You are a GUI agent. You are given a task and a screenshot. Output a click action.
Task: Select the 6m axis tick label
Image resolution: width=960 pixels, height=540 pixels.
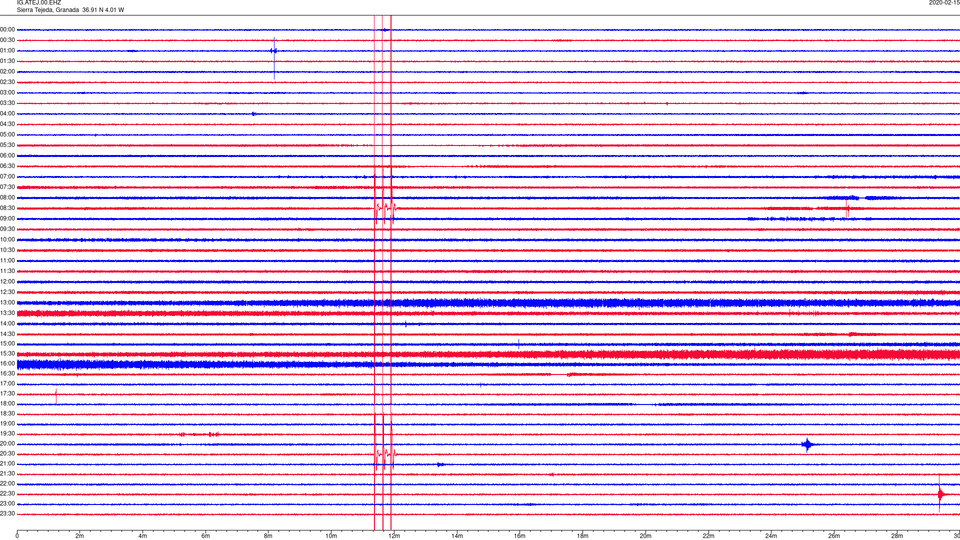pos(206,536)
